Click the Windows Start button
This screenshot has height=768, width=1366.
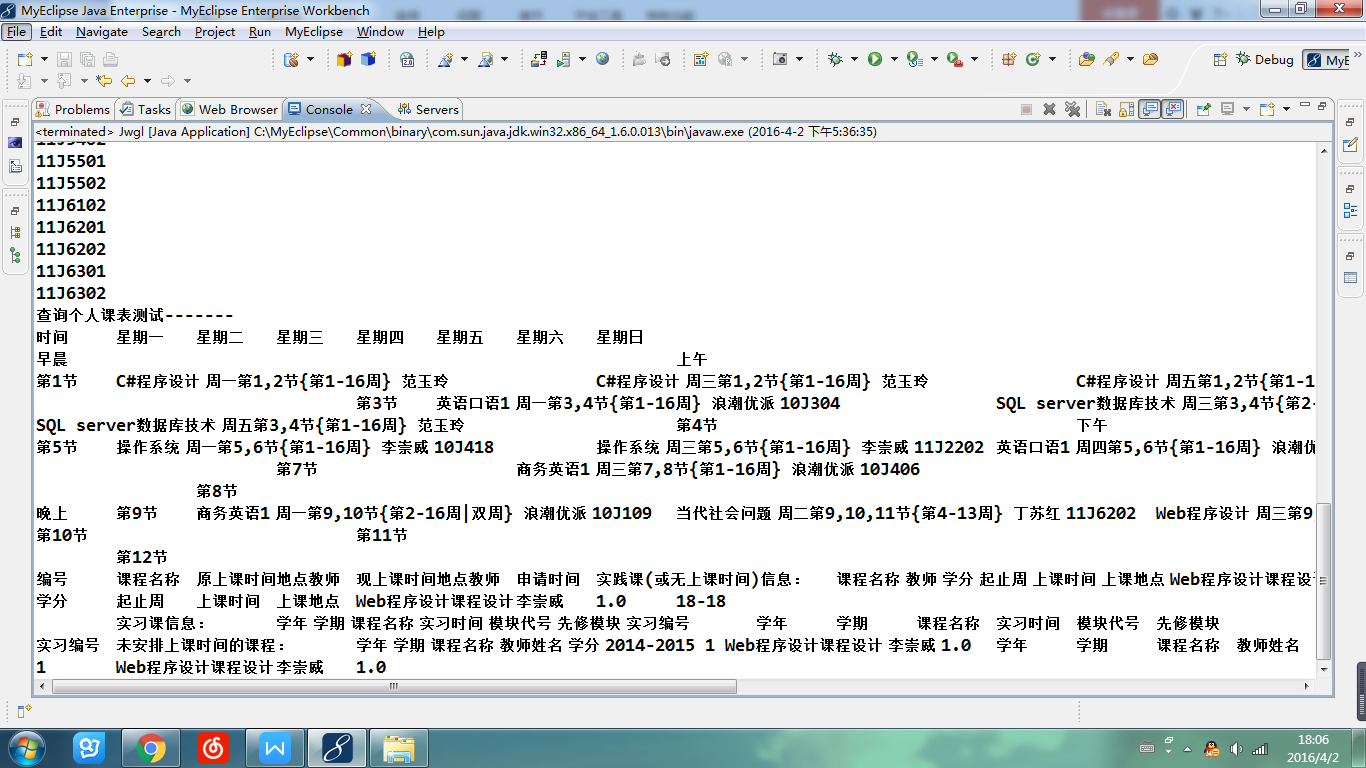click(x=25, y=747)
